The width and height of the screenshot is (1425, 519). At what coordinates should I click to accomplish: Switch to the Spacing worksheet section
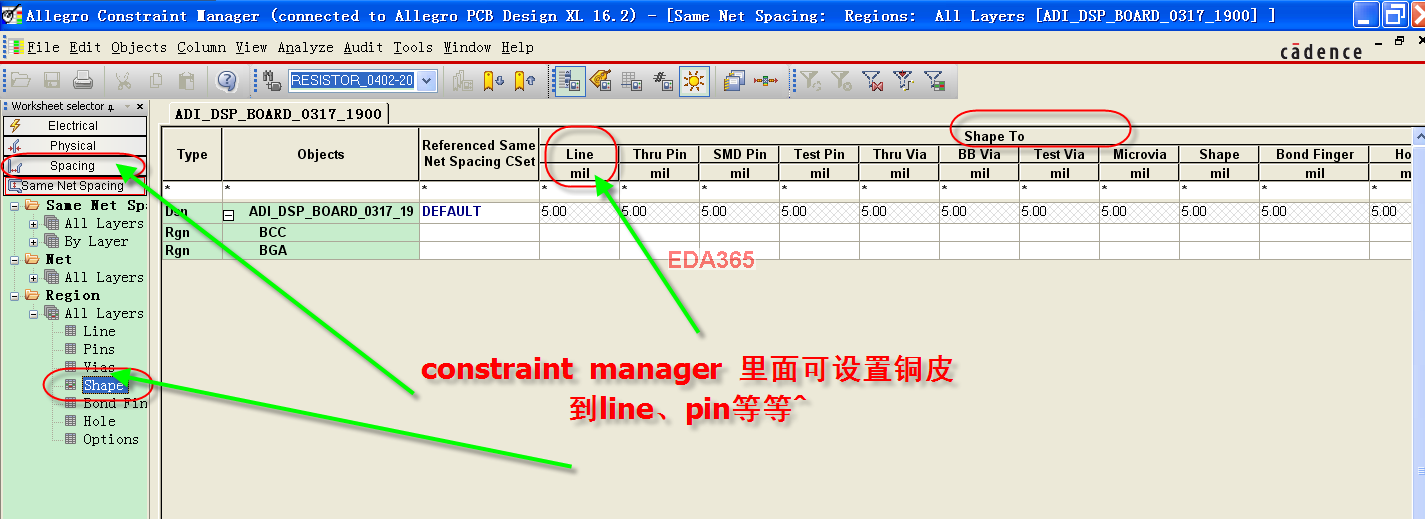[74, 166]
